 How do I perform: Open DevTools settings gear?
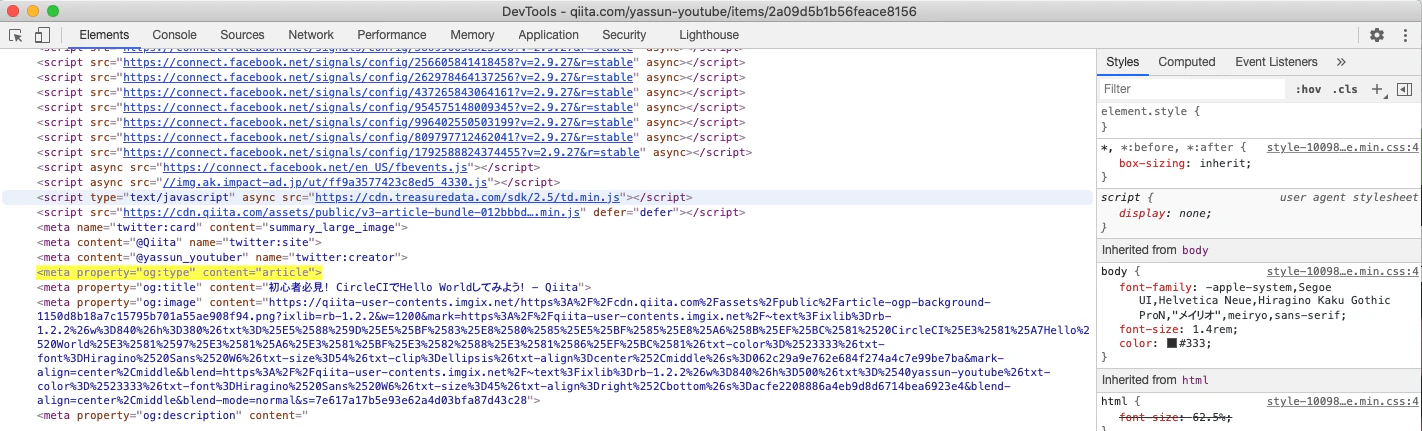click(x=1377, y=35)
